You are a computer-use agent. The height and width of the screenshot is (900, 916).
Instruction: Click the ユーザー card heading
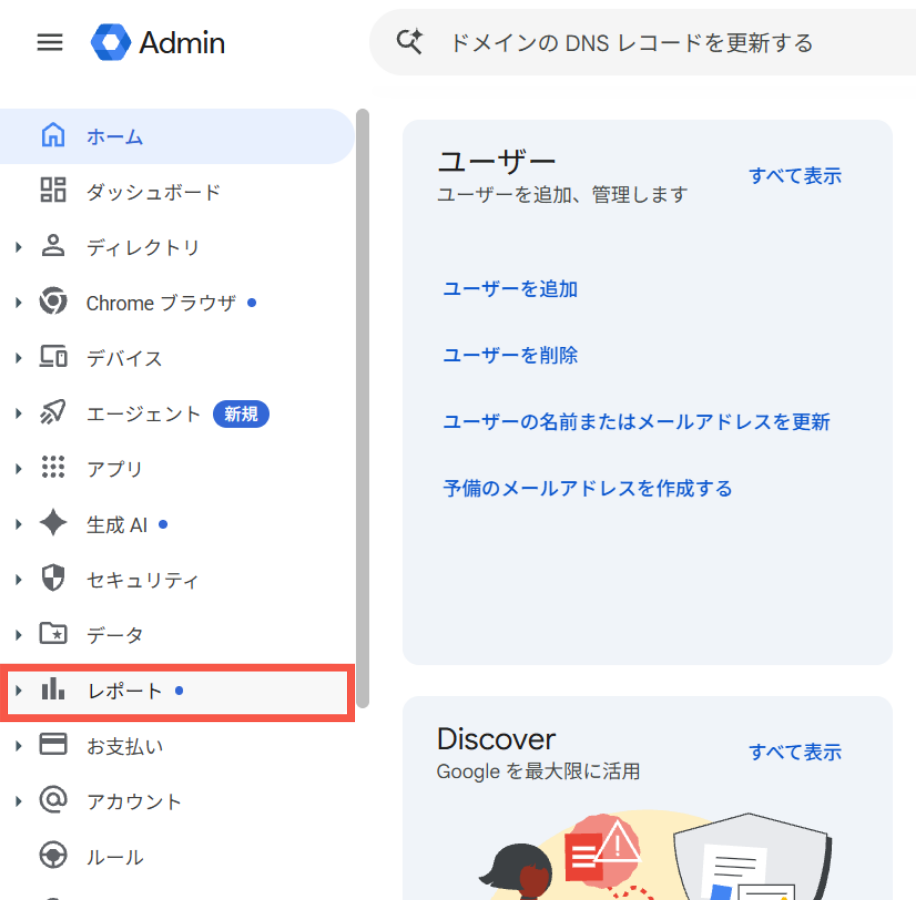coord(497,161)
